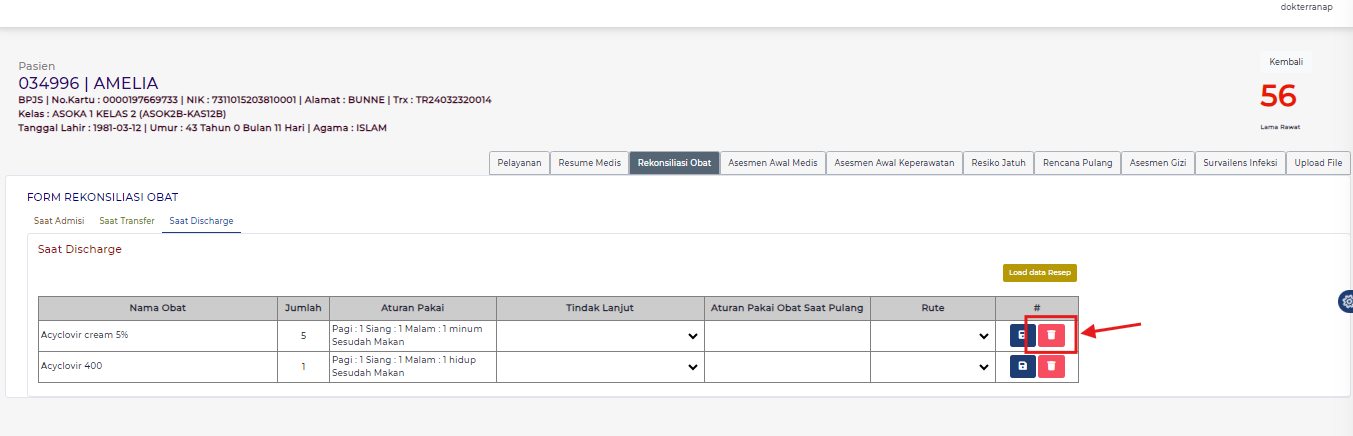Open Rute dropdown for Acyclovir 400
The height and width of the screenshot is (436, 1353).
click(933, 367)
